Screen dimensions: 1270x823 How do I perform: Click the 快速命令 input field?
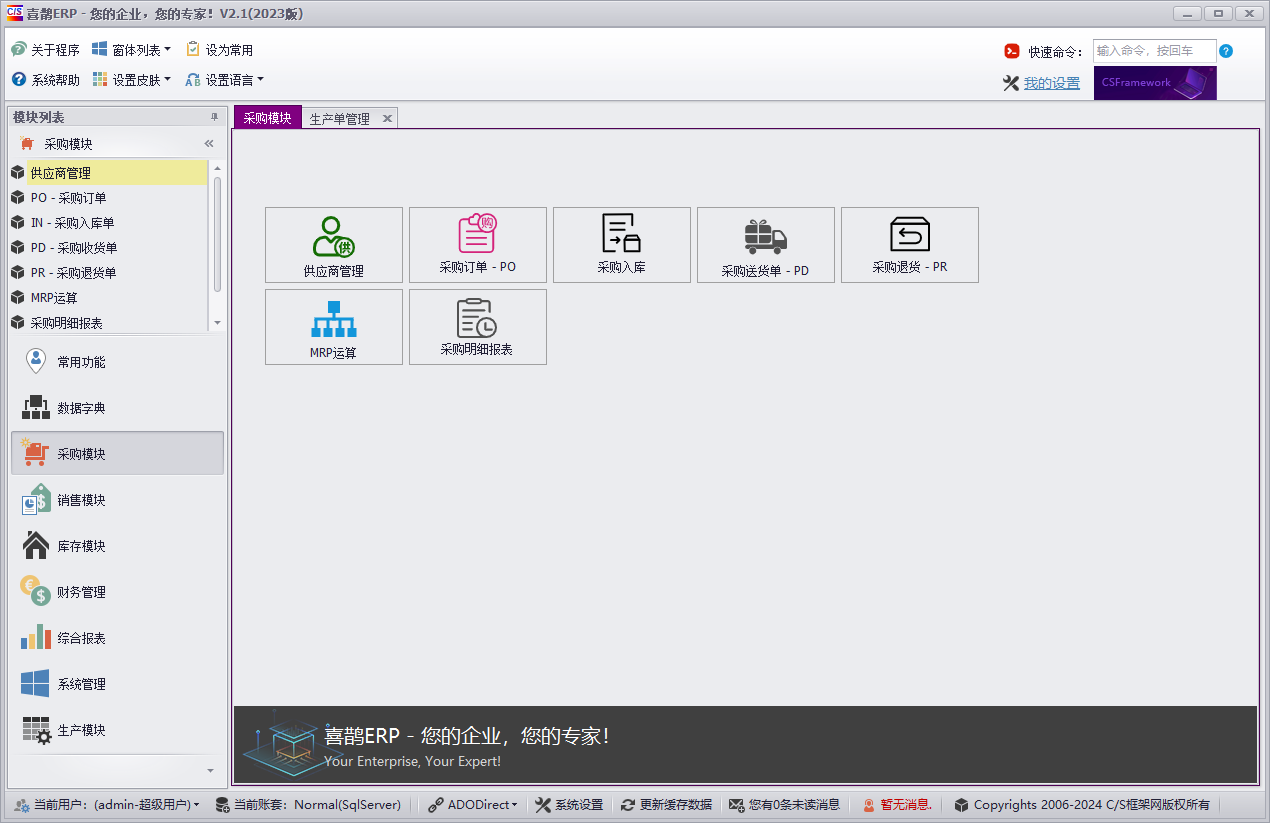pyautogui.click(x=1154, y=51)
